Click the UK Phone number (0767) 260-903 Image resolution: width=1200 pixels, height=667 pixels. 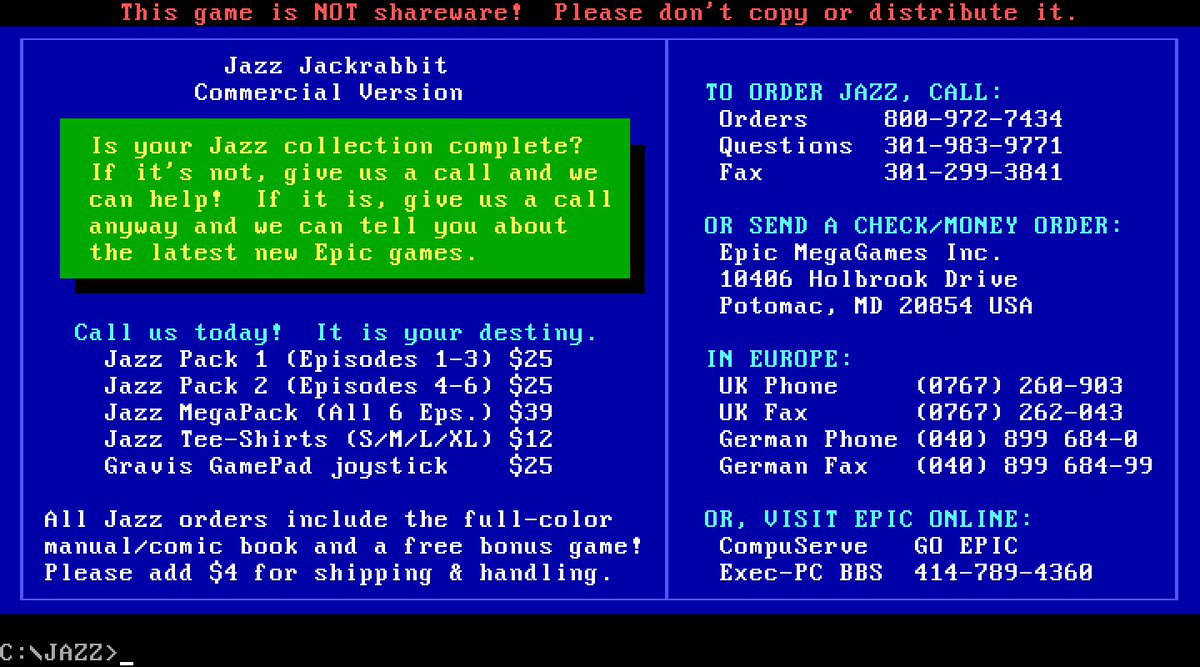[x=1018, y=386]
